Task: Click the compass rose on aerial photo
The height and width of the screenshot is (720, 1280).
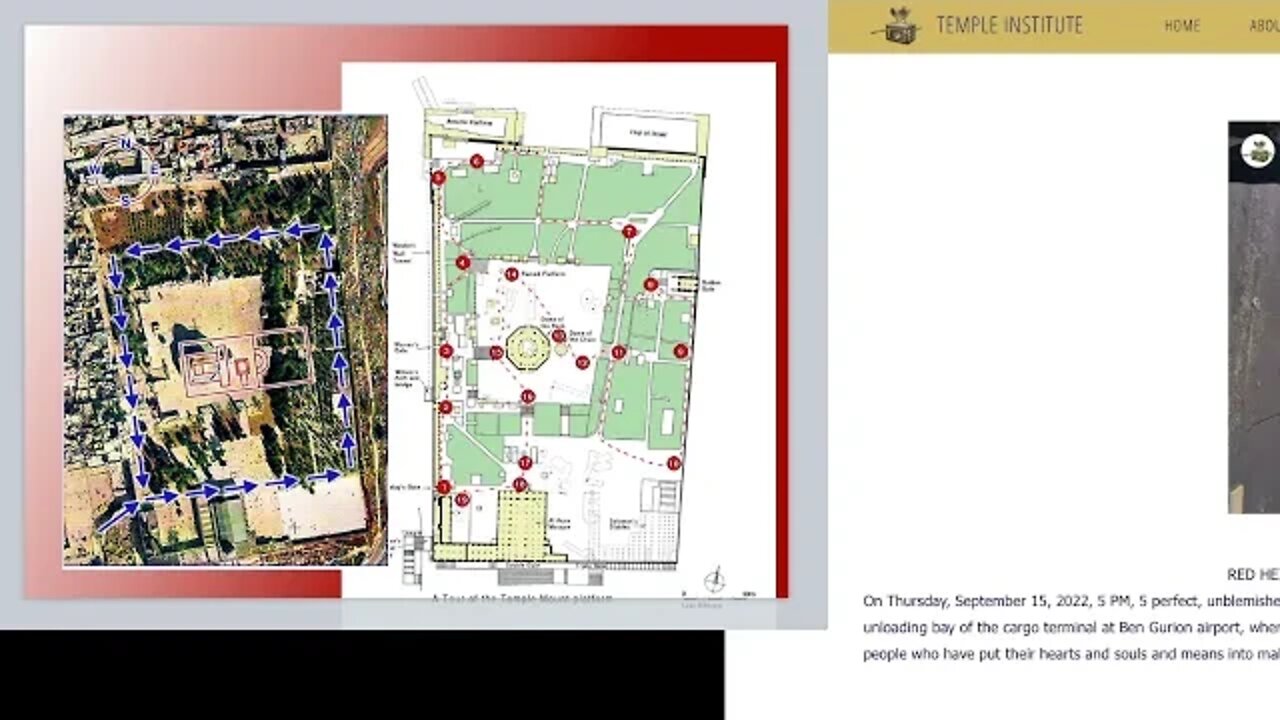Action: [x=126, y=172]
